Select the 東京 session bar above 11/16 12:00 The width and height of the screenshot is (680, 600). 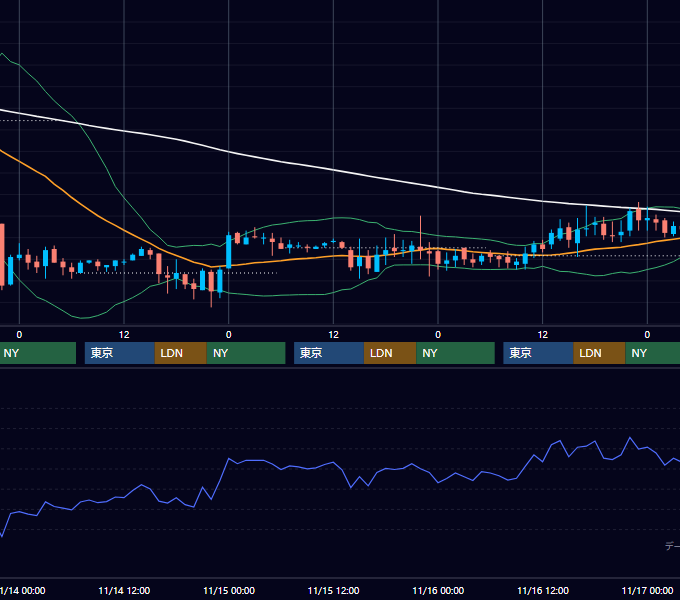538,353
